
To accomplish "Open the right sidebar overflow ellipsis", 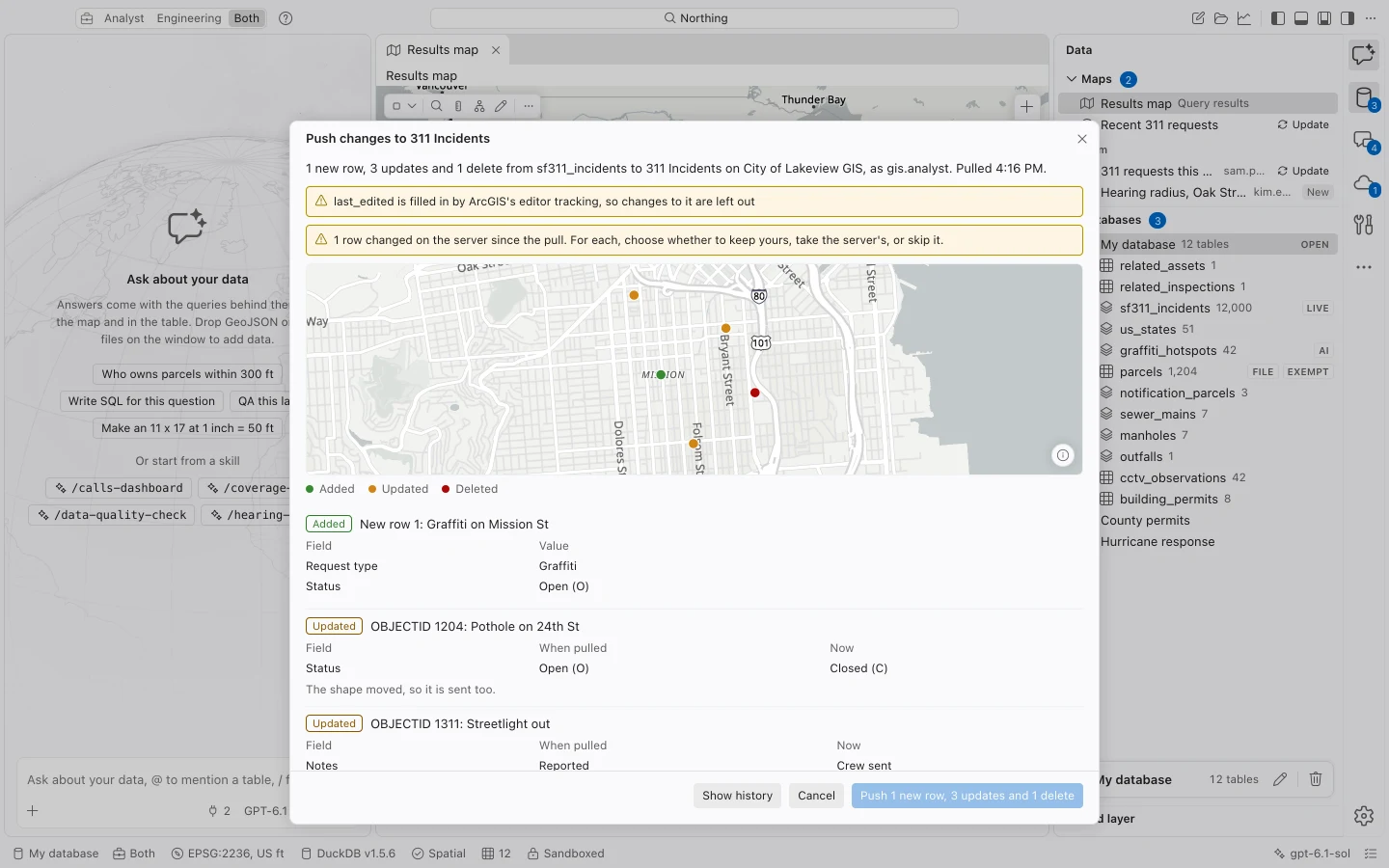I will click(1363, 267).
